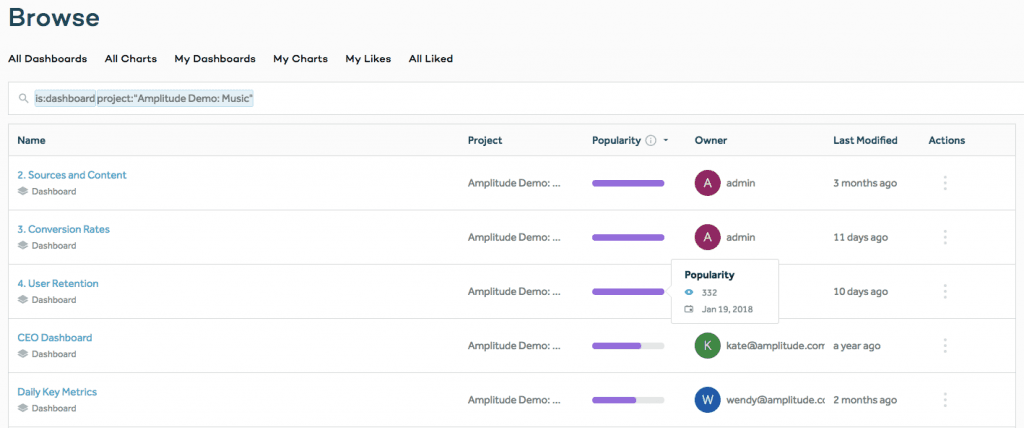Click 'a year ago' modified date

857,346
